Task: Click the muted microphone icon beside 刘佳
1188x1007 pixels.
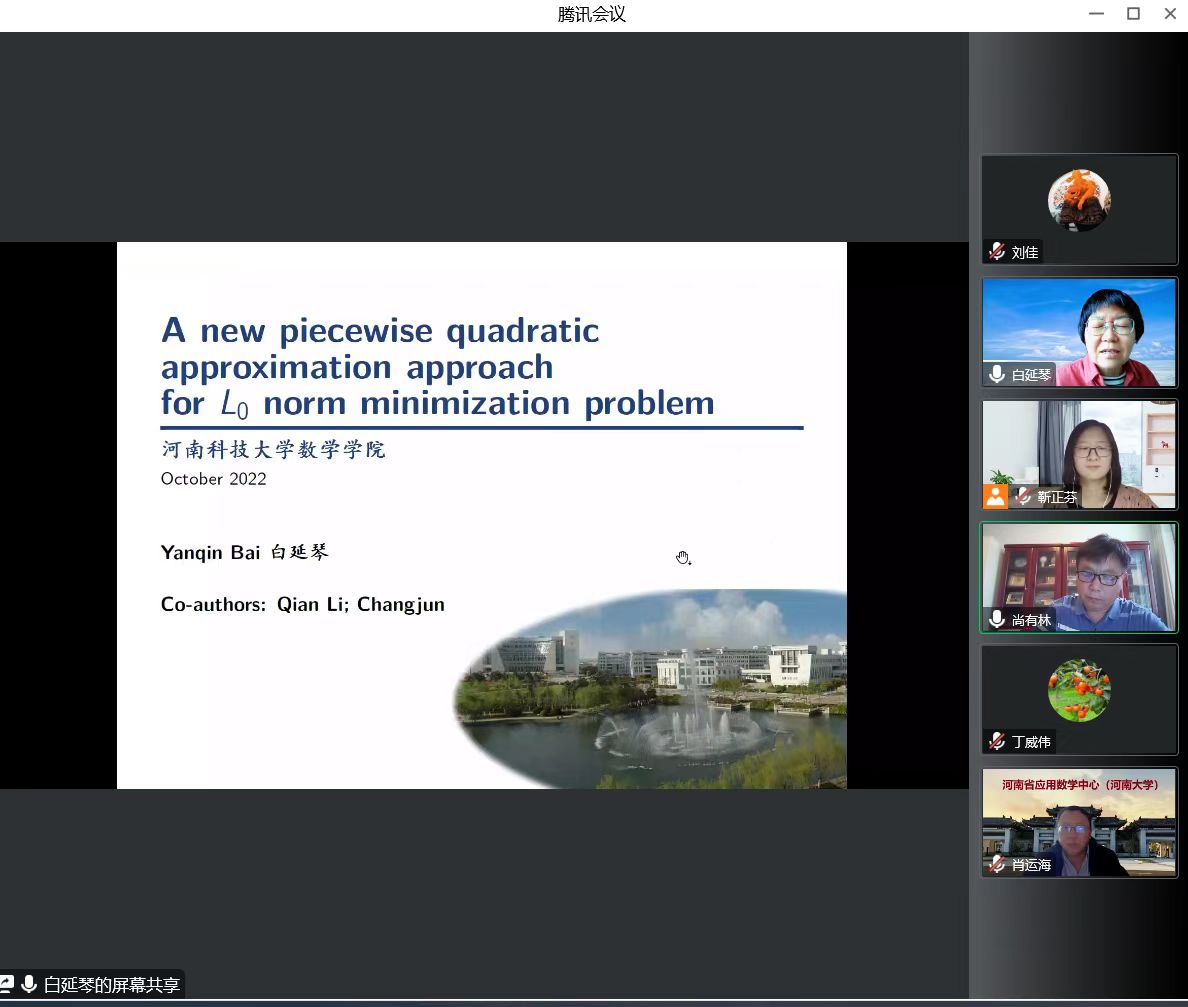Action: [x=996, y=251]
